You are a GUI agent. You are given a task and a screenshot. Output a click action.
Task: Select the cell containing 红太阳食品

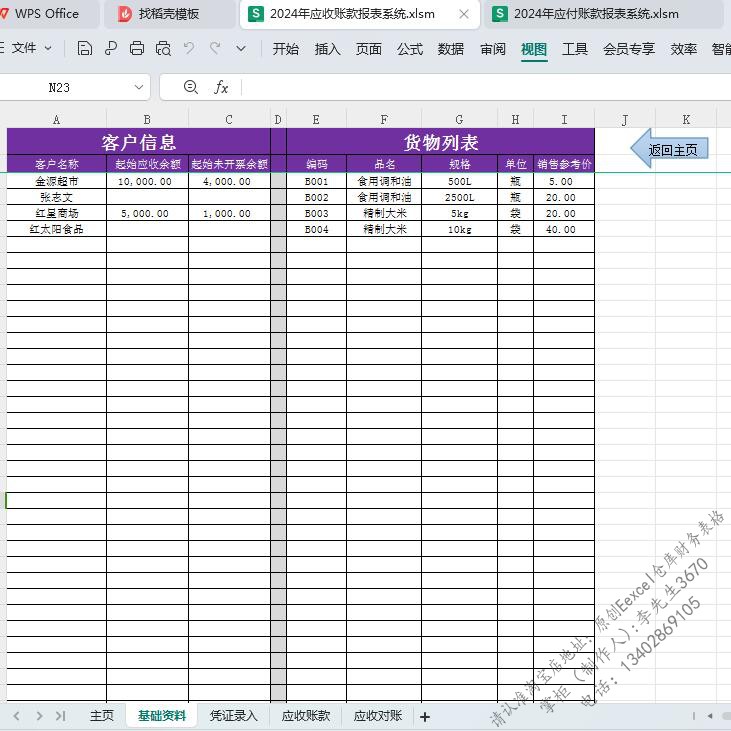click(56, 229)
